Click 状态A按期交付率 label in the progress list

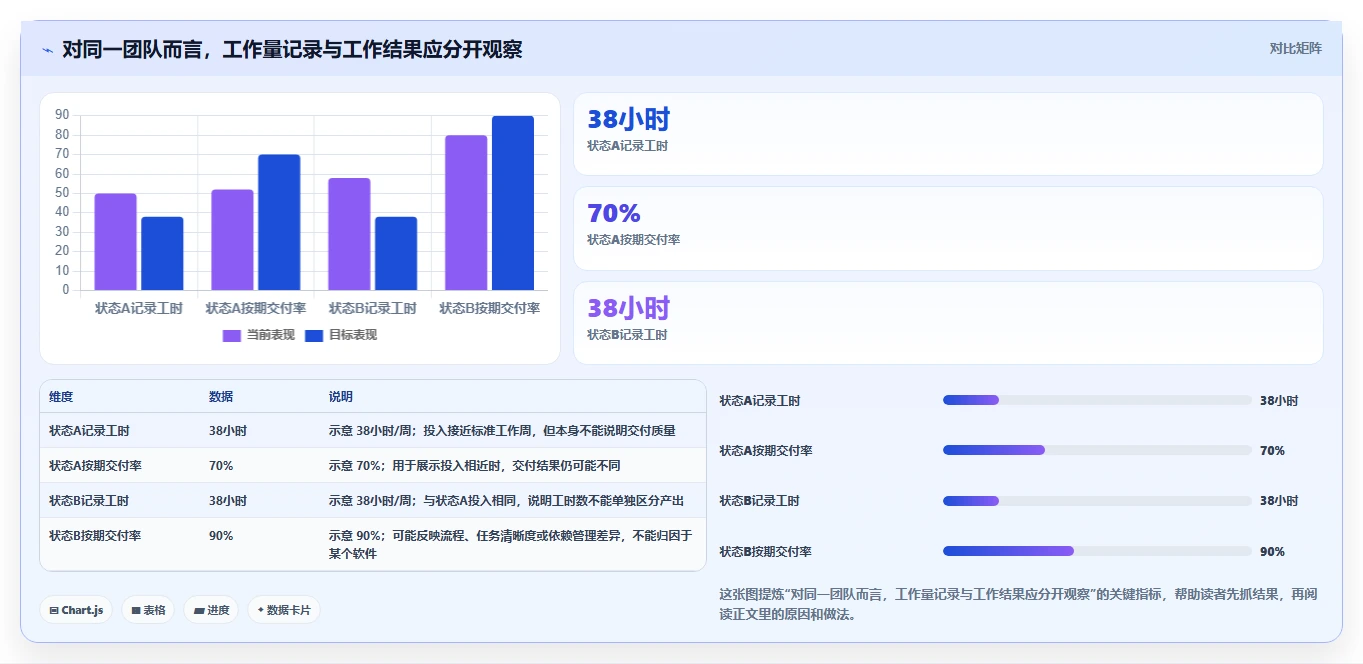coord(766,451)
